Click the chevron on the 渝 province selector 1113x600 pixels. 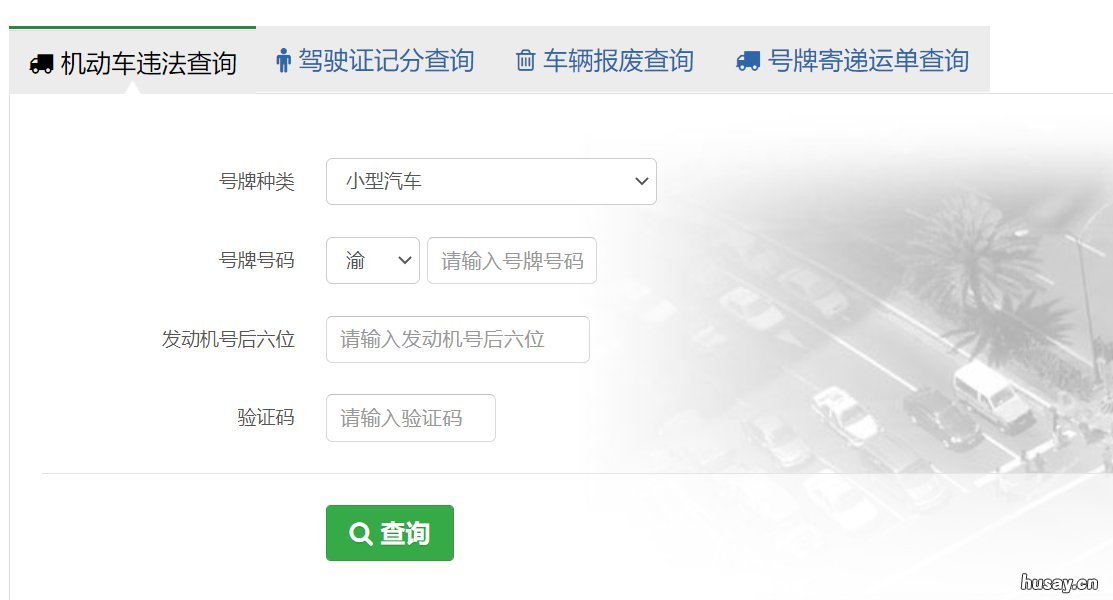point(403,260)
